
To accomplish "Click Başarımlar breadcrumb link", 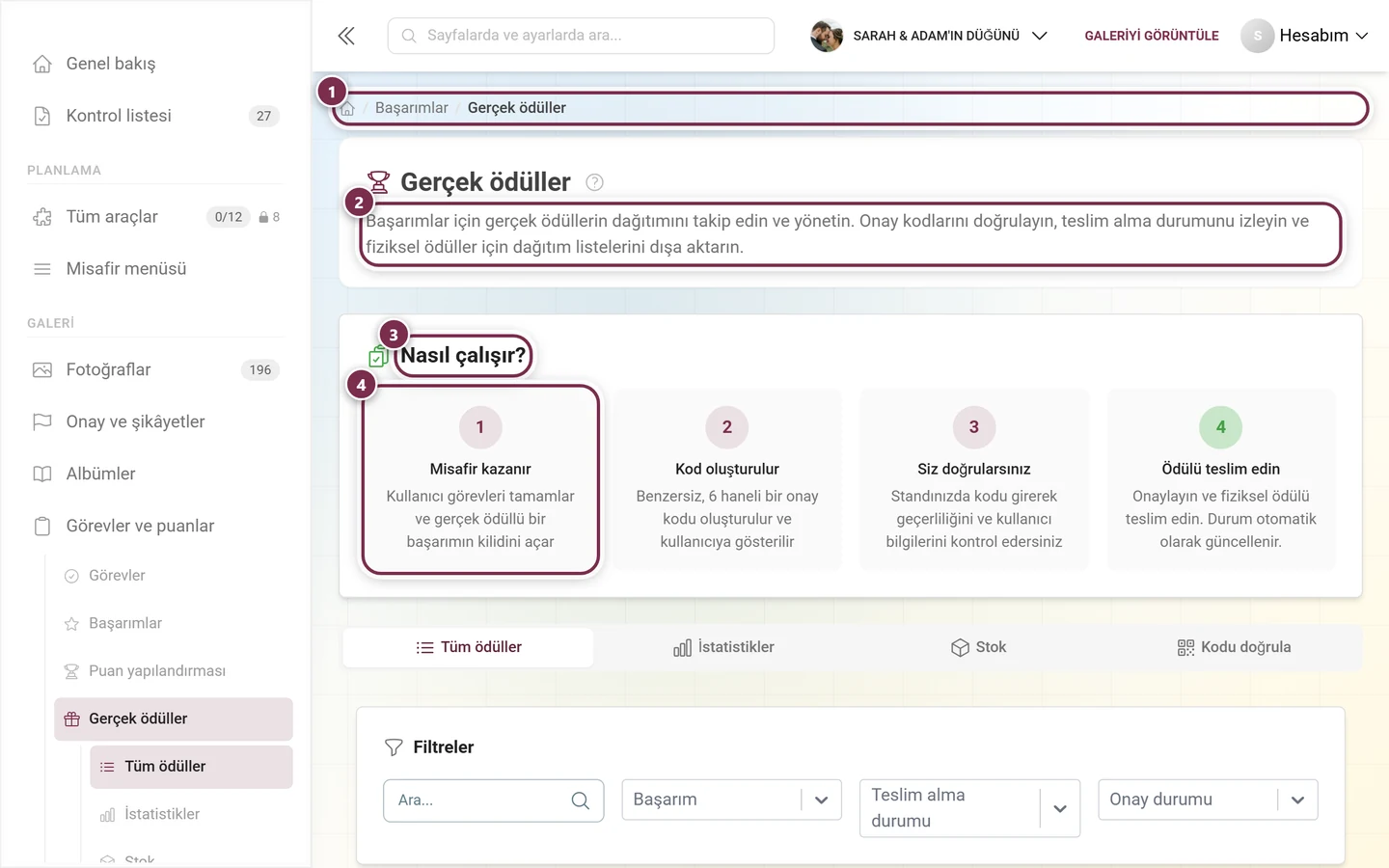I will coord(412,108).
